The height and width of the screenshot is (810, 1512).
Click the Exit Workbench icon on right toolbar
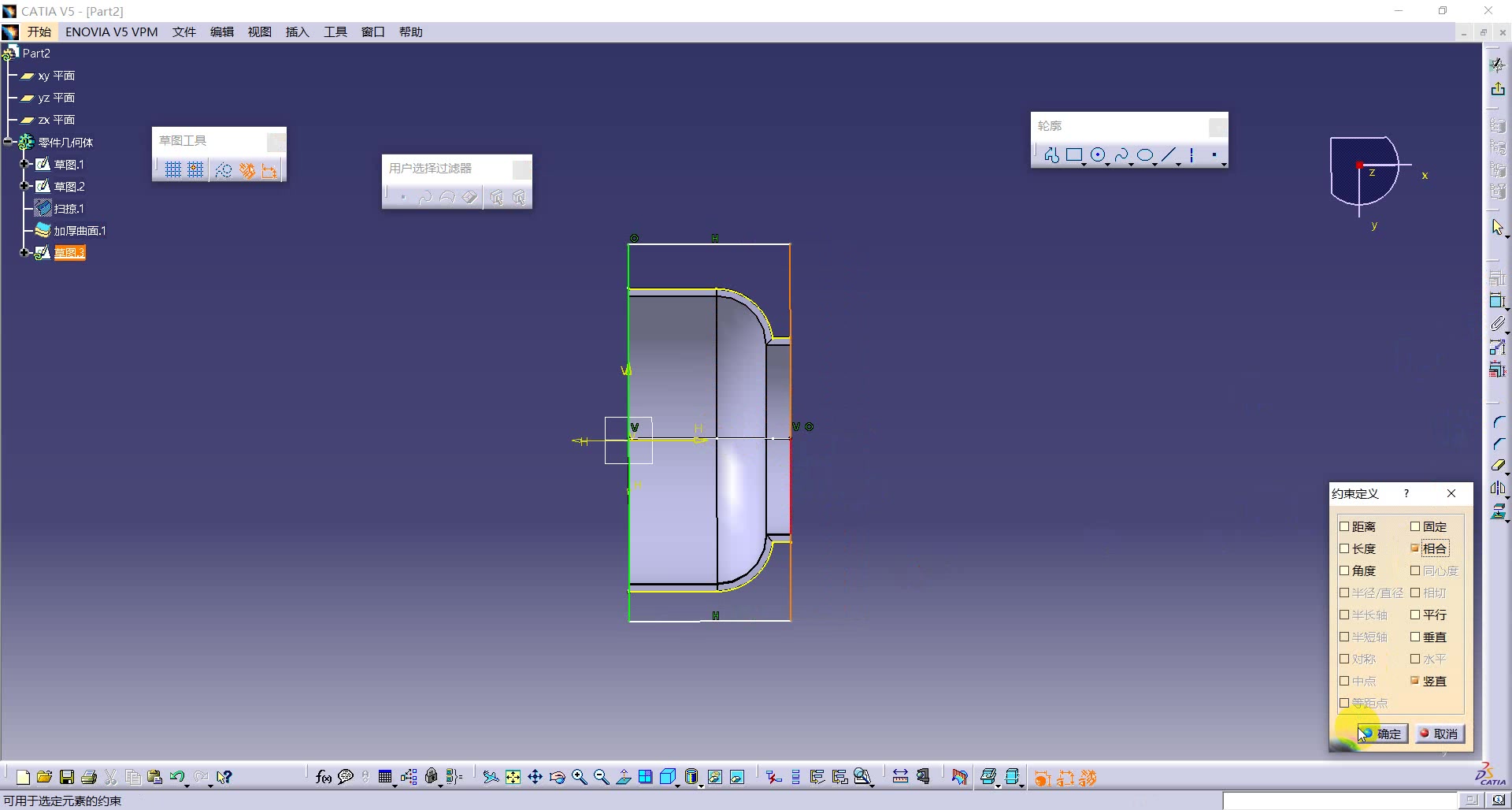[1498, 89]
